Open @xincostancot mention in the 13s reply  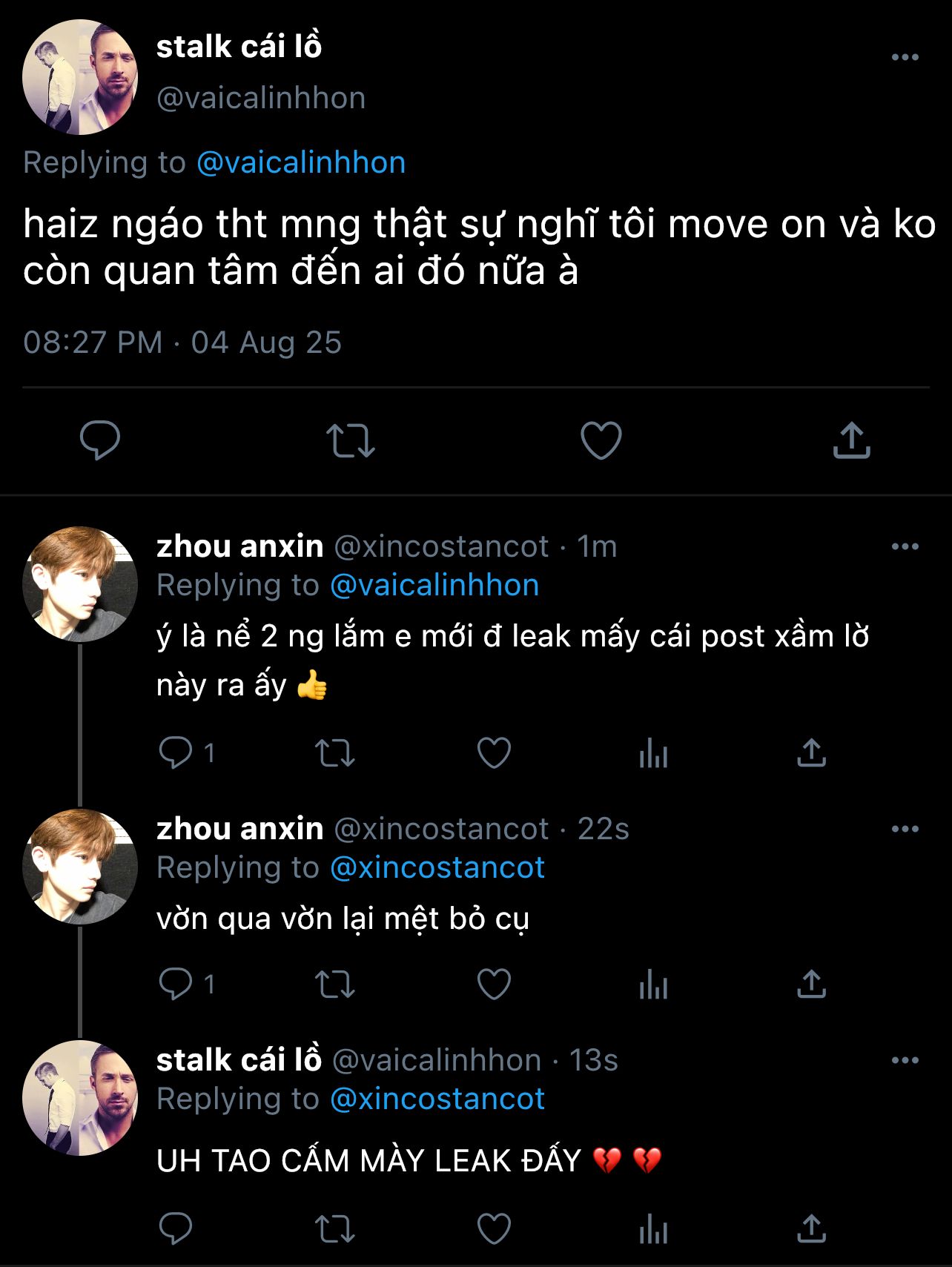click(437, 1099)
